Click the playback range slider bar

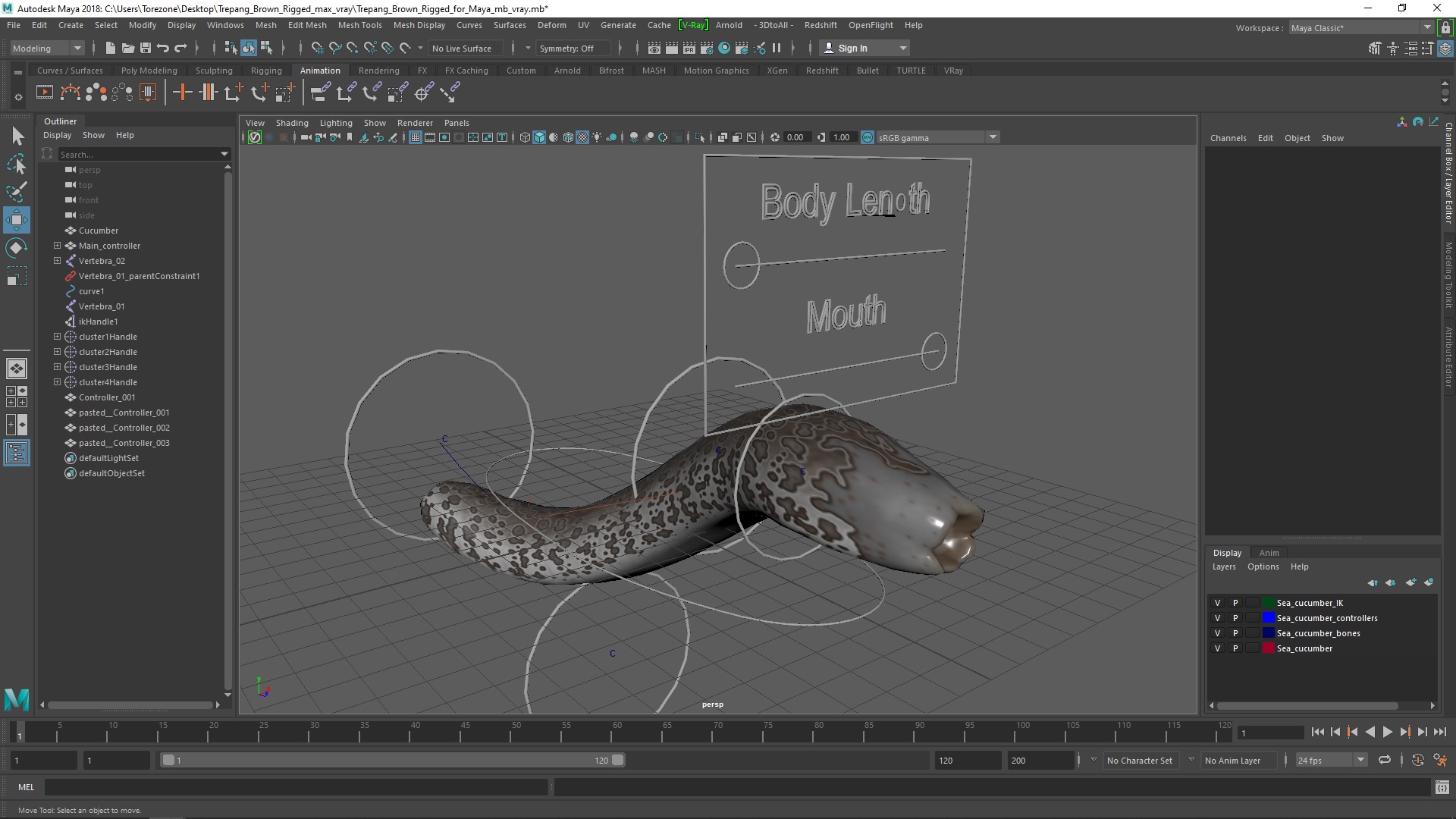point(392,760)
